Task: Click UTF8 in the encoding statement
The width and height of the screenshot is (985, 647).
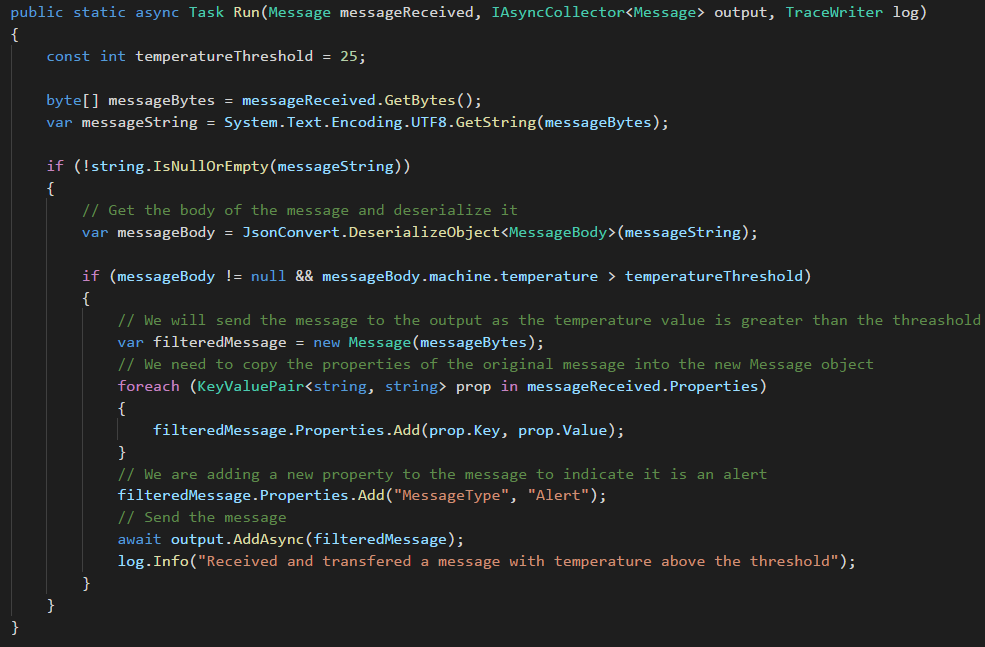Action: tap(426, 122)
